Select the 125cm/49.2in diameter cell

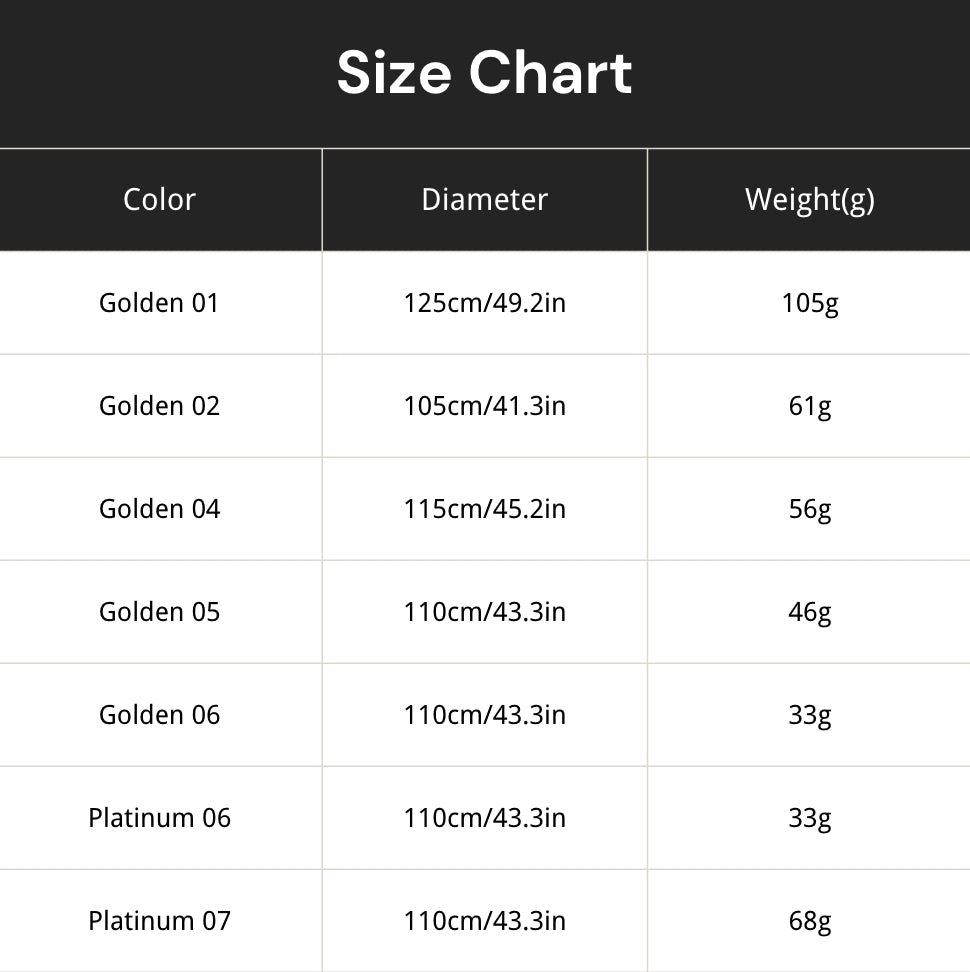[485, 303]
